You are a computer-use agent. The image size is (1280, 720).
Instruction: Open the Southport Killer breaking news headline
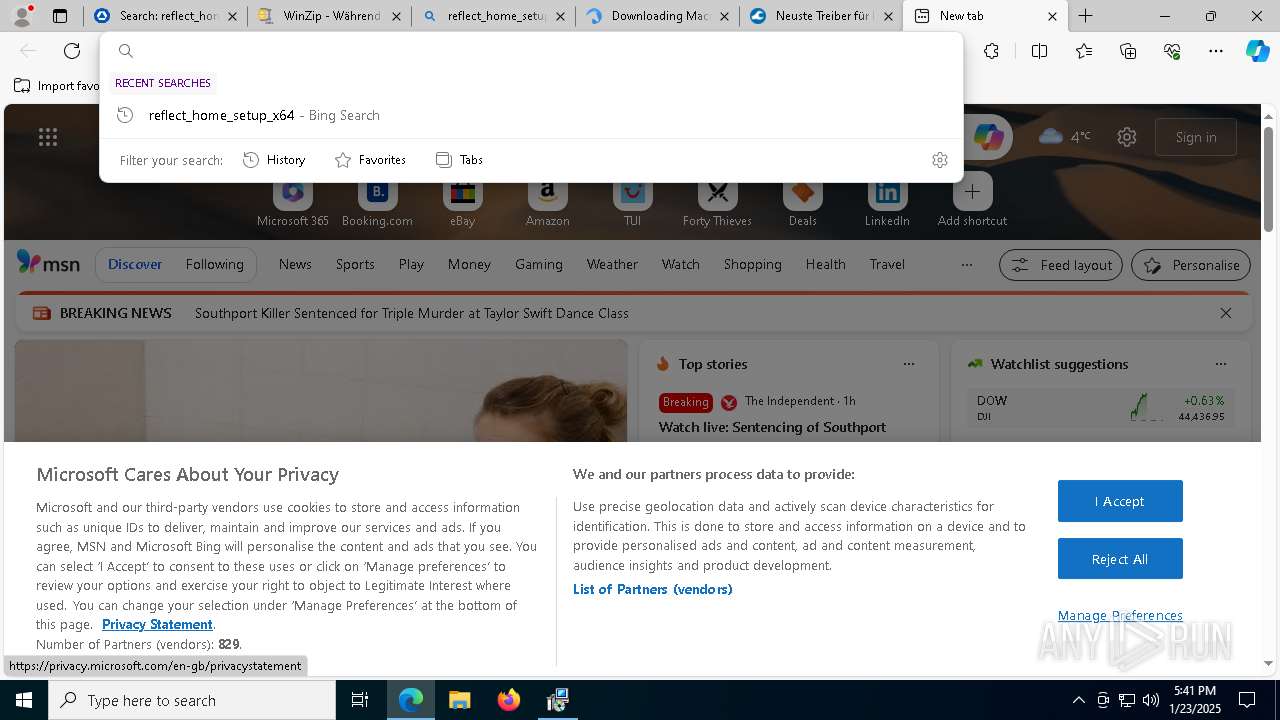(x=412, y=313)
